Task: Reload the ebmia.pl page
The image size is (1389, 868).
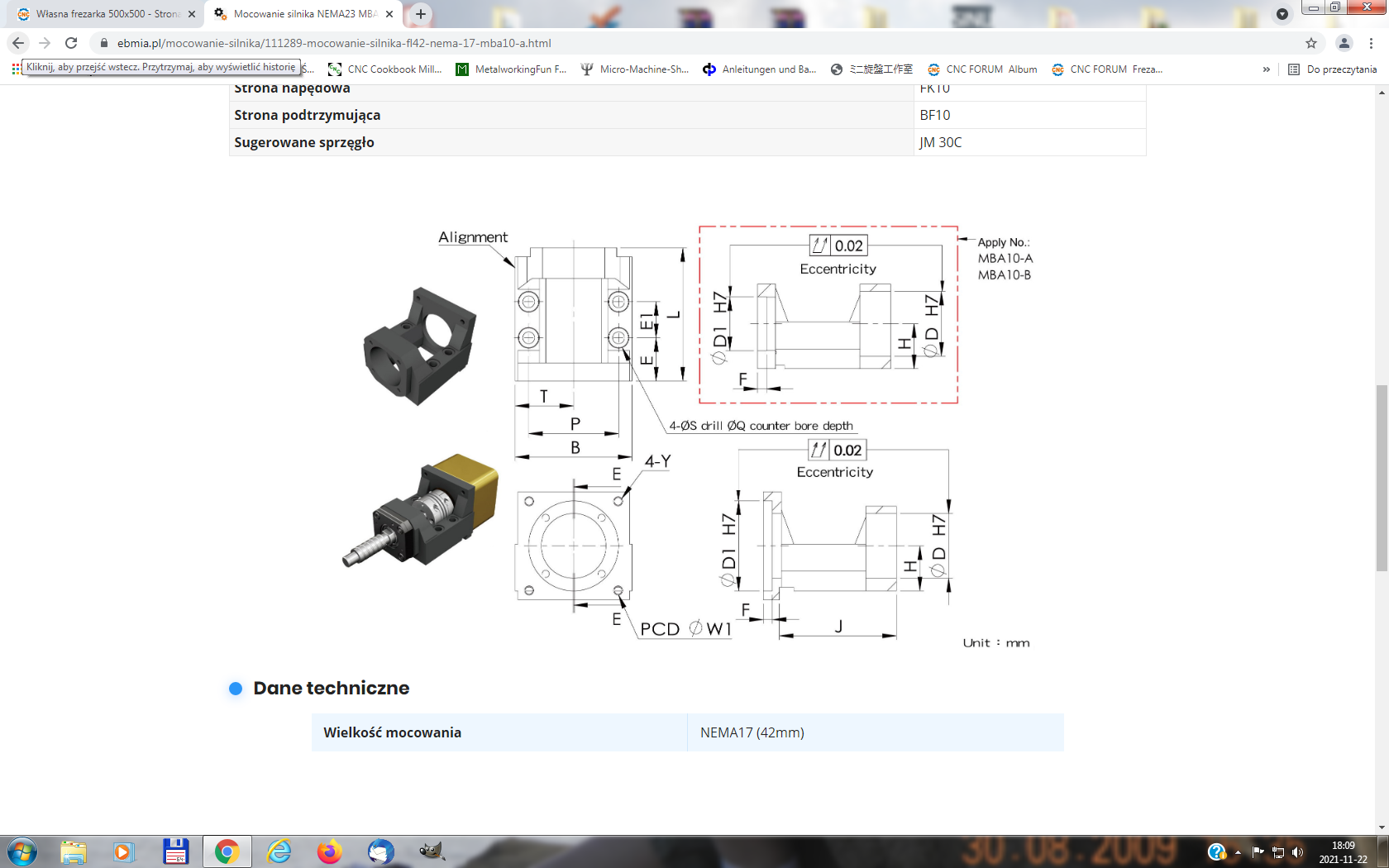Action: [x=71, y=43]
